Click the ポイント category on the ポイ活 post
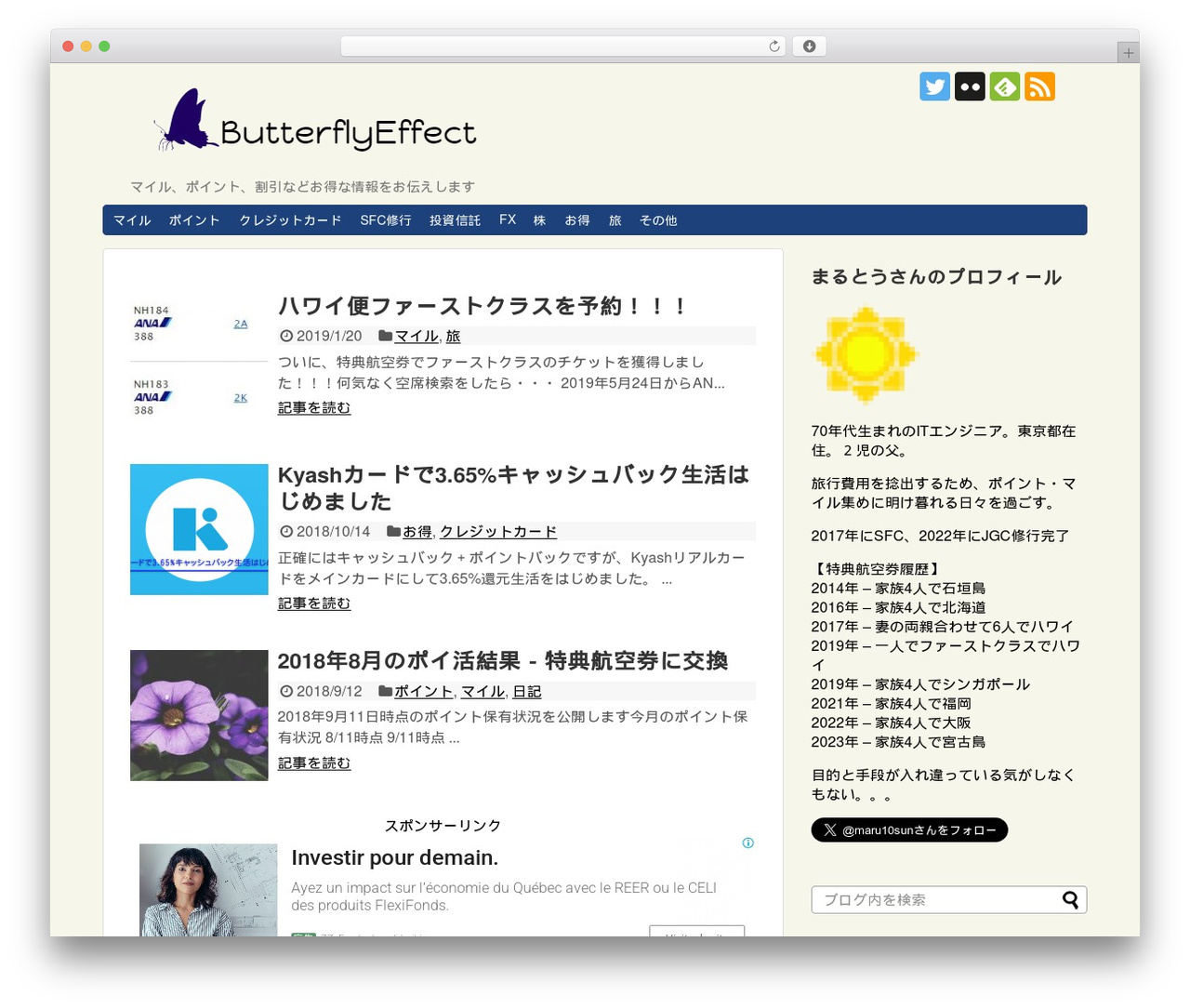This screenshot has width=1190, height=1008. pos(424,691)
